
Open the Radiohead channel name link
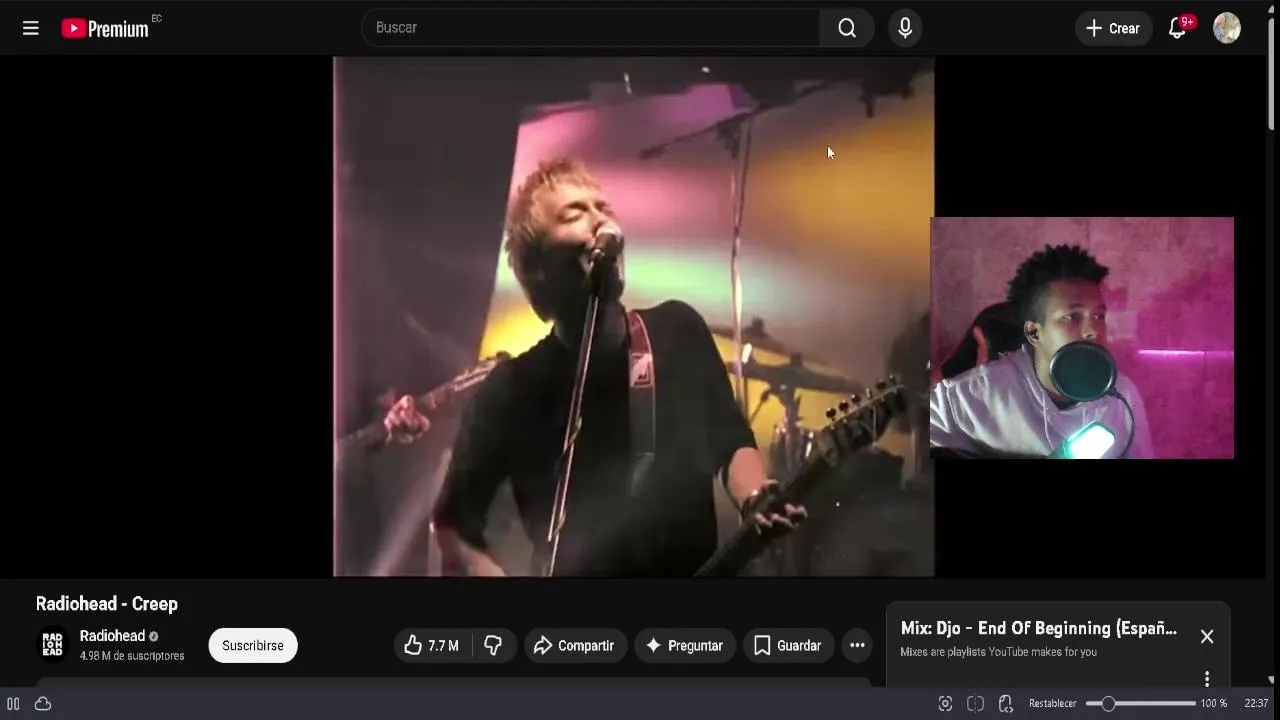tap(112, 636)
